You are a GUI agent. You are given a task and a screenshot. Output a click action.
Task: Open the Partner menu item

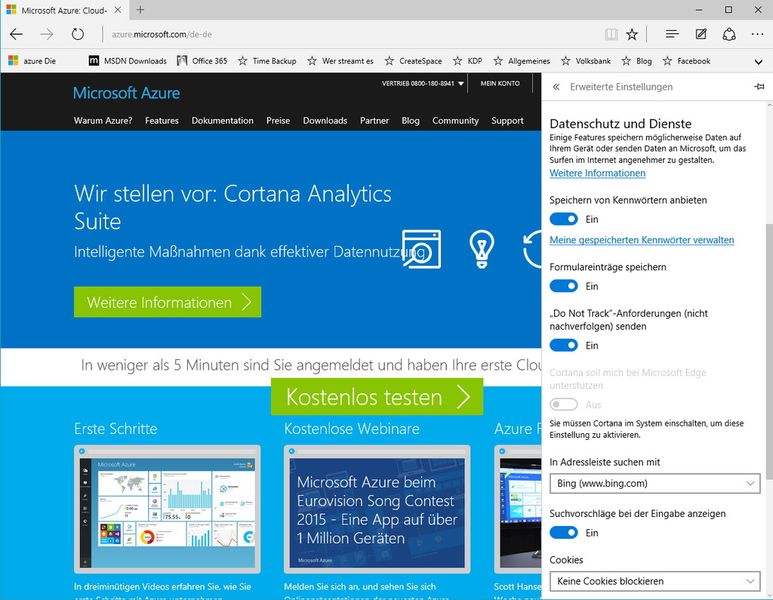click(x=374, y=120)
